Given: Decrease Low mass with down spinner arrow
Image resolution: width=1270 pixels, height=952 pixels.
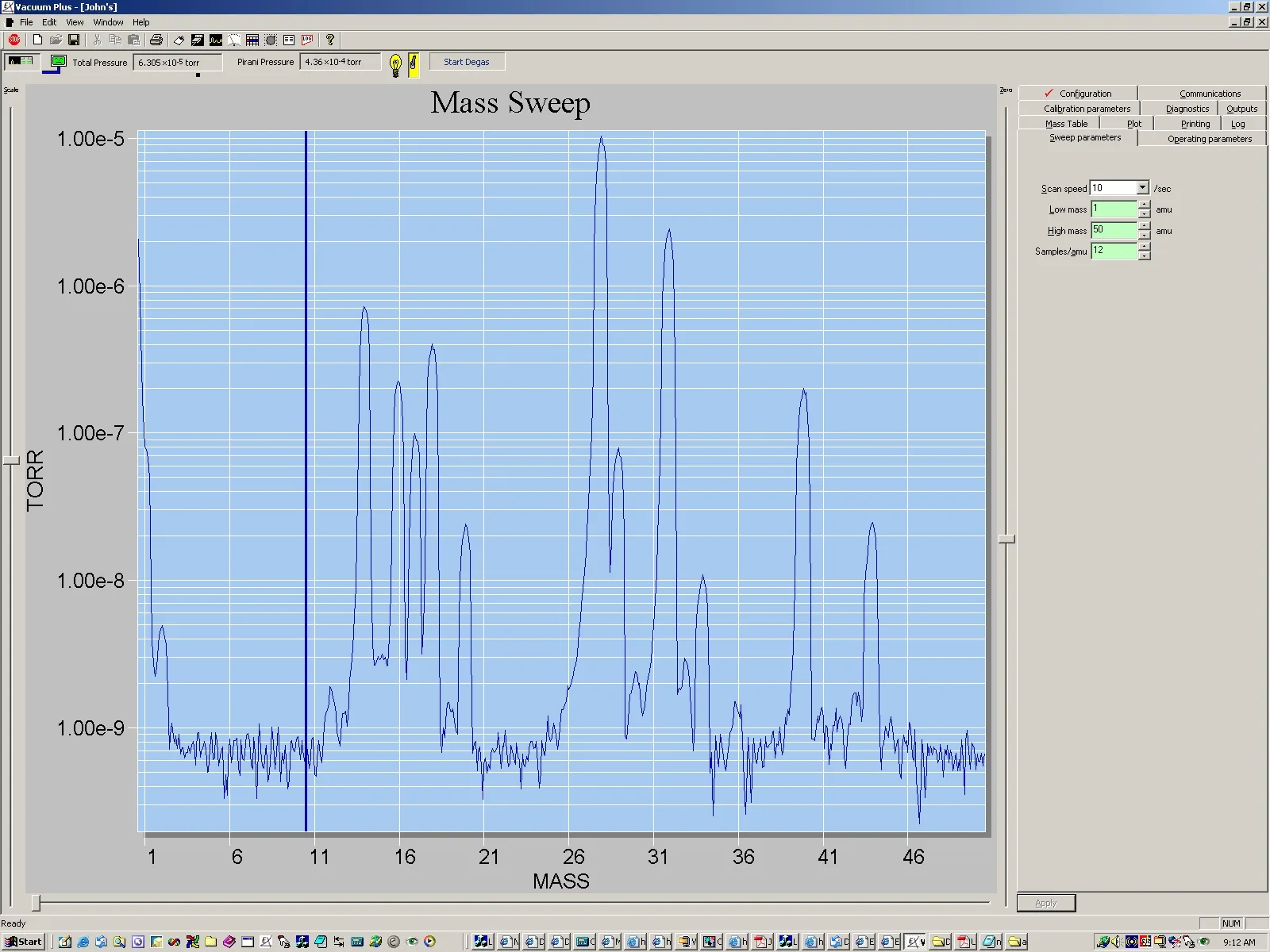Looking at the screenshot, I should [1144, 213].
